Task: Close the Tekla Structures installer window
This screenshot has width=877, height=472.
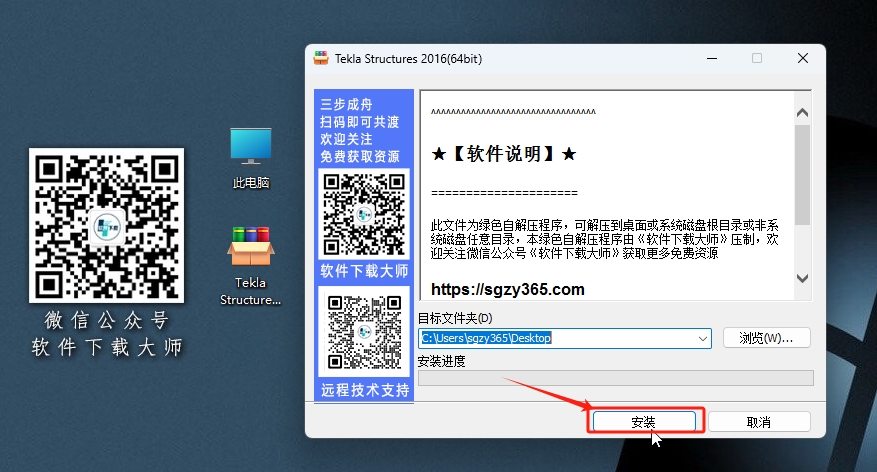Action: click(x=803, y=58)
